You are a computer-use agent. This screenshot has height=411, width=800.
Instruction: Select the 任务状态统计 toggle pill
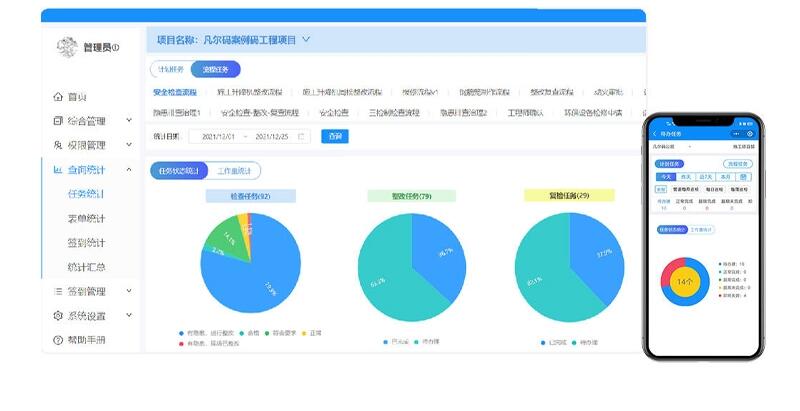click(178, 171)
